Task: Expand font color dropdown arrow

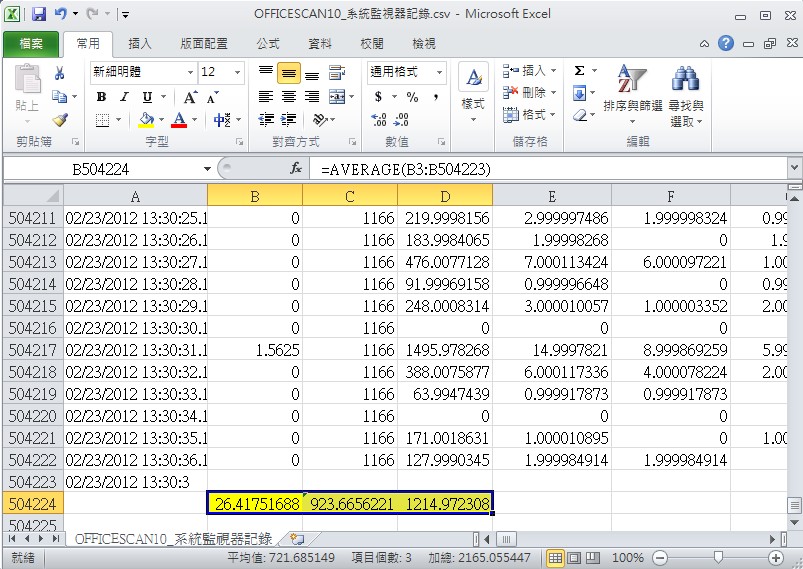Action: [x=195, y=120]
